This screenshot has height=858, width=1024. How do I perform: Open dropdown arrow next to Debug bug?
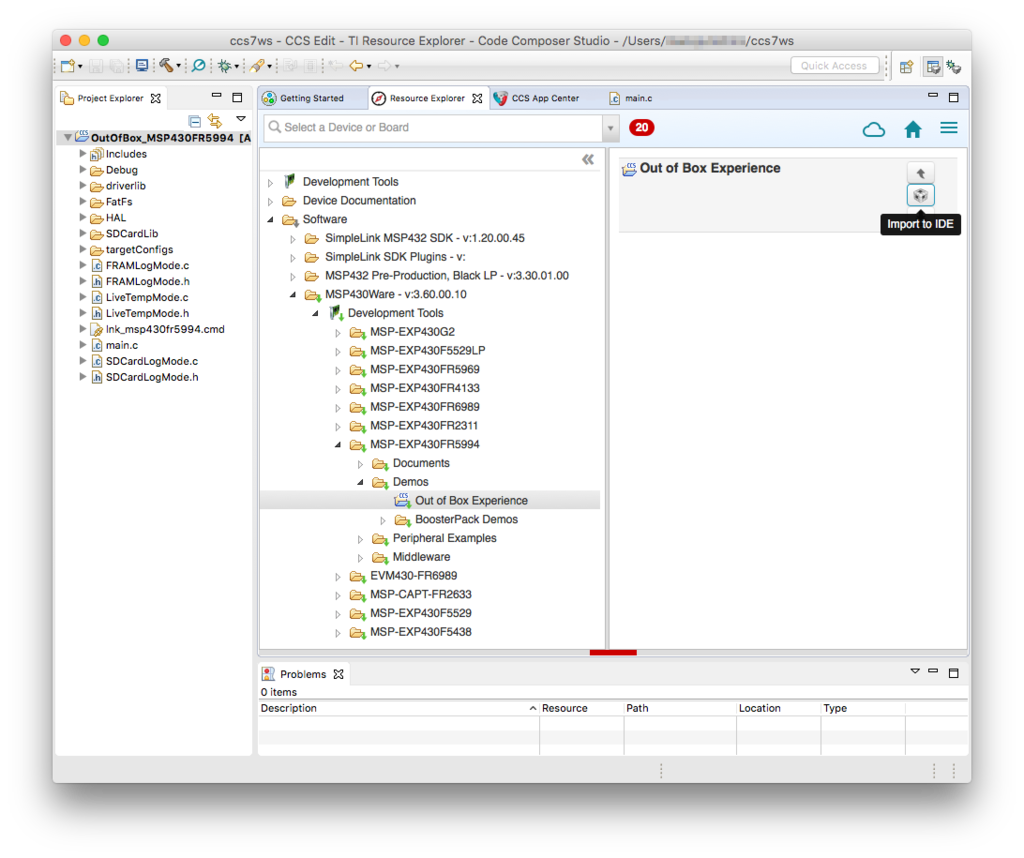click(x=236, y=67)
